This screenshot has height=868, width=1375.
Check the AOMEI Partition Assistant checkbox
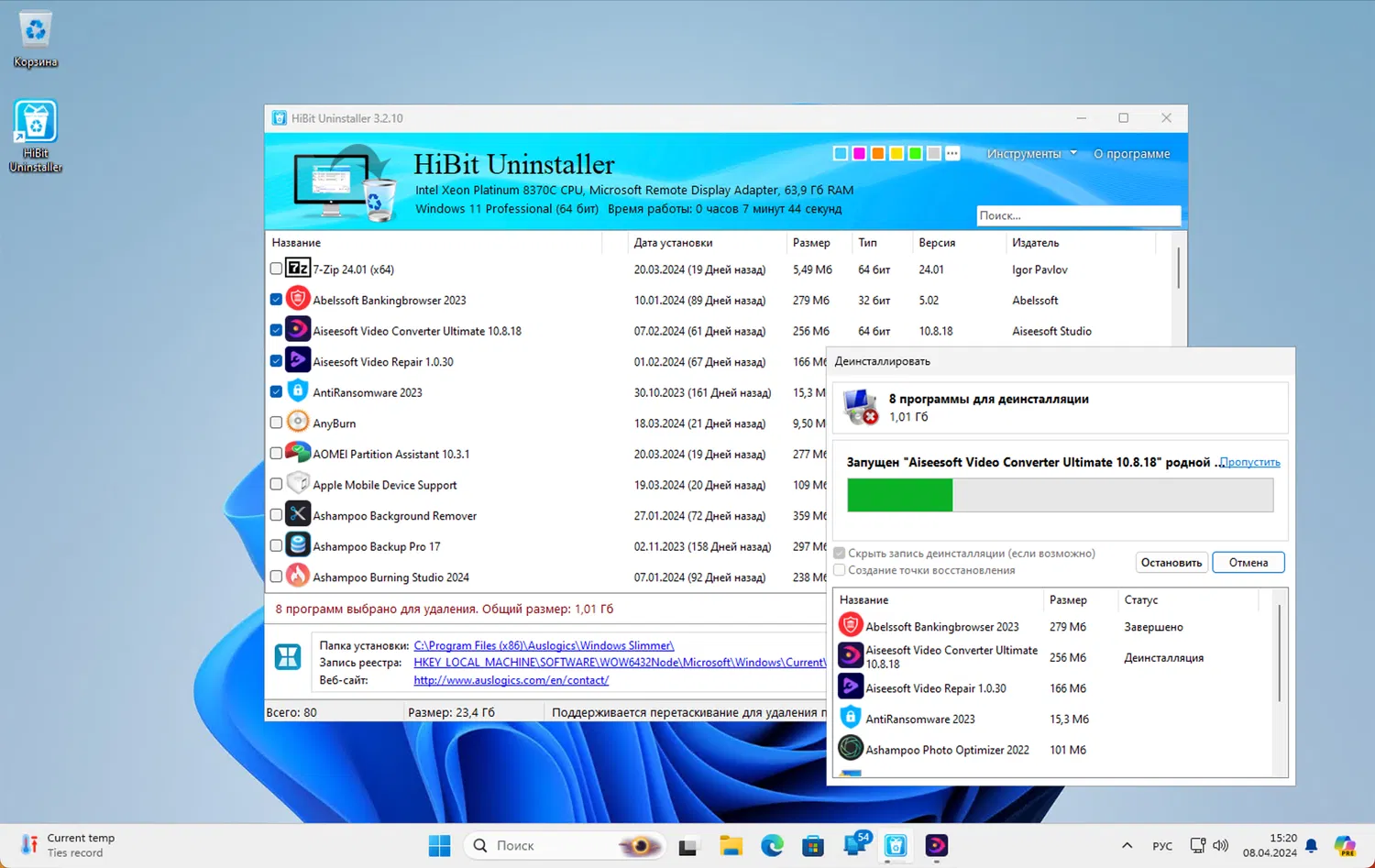point(276,453)
